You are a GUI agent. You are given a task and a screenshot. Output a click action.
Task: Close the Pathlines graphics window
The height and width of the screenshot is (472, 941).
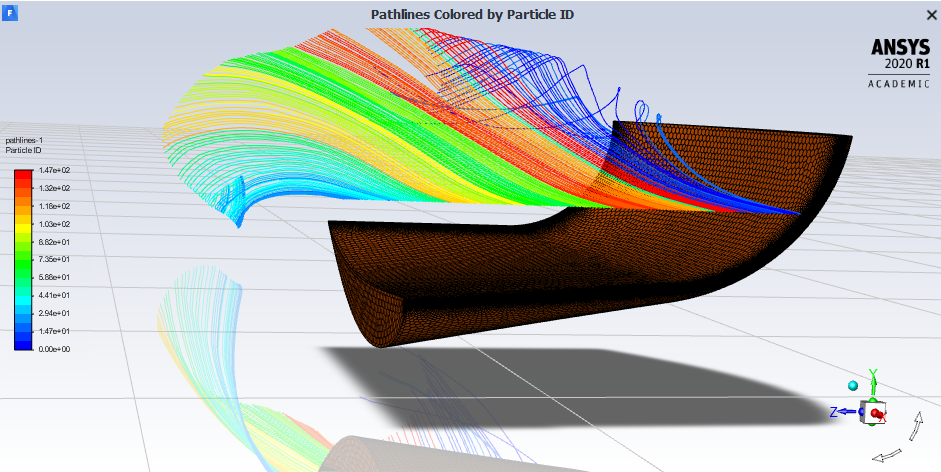coord(931,16)
